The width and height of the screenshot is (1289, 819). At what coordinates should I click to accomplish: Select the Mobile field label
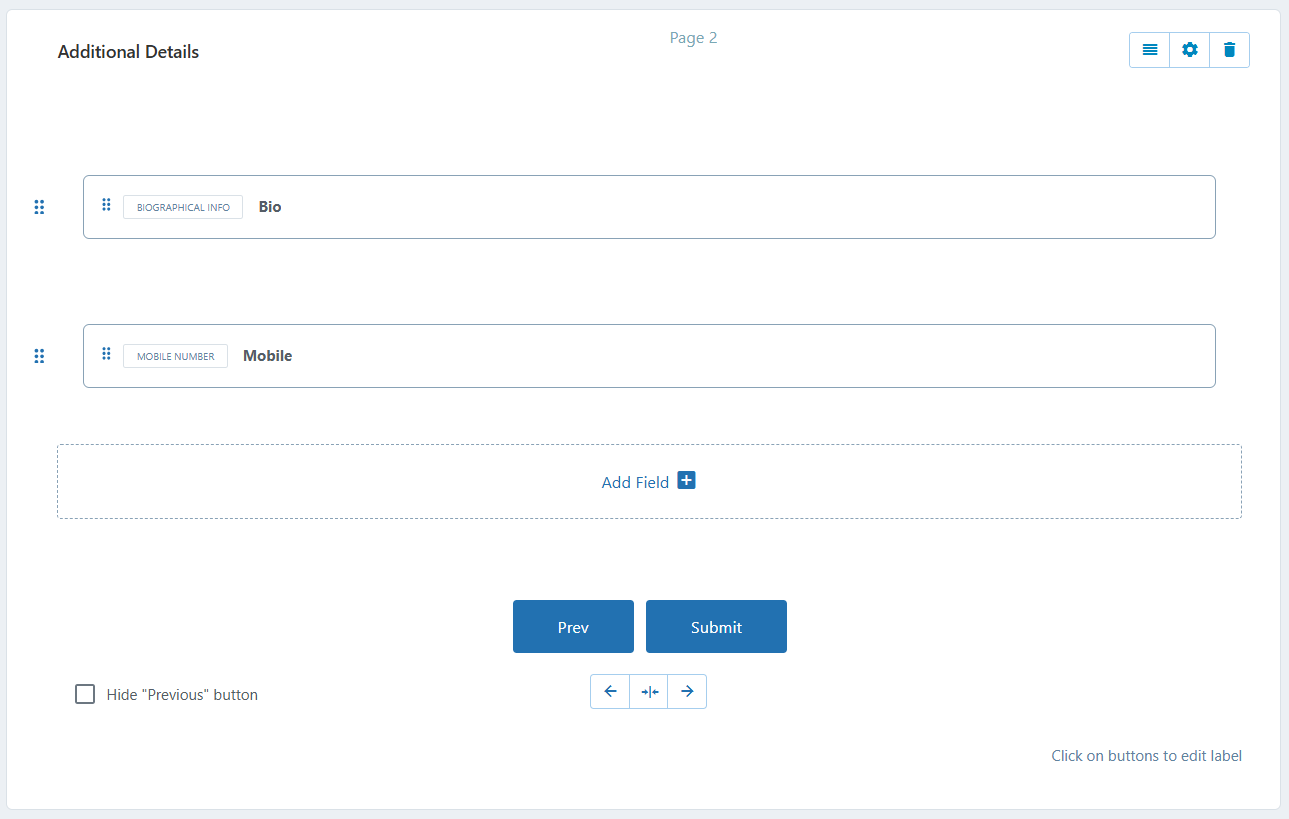point(267,356)
